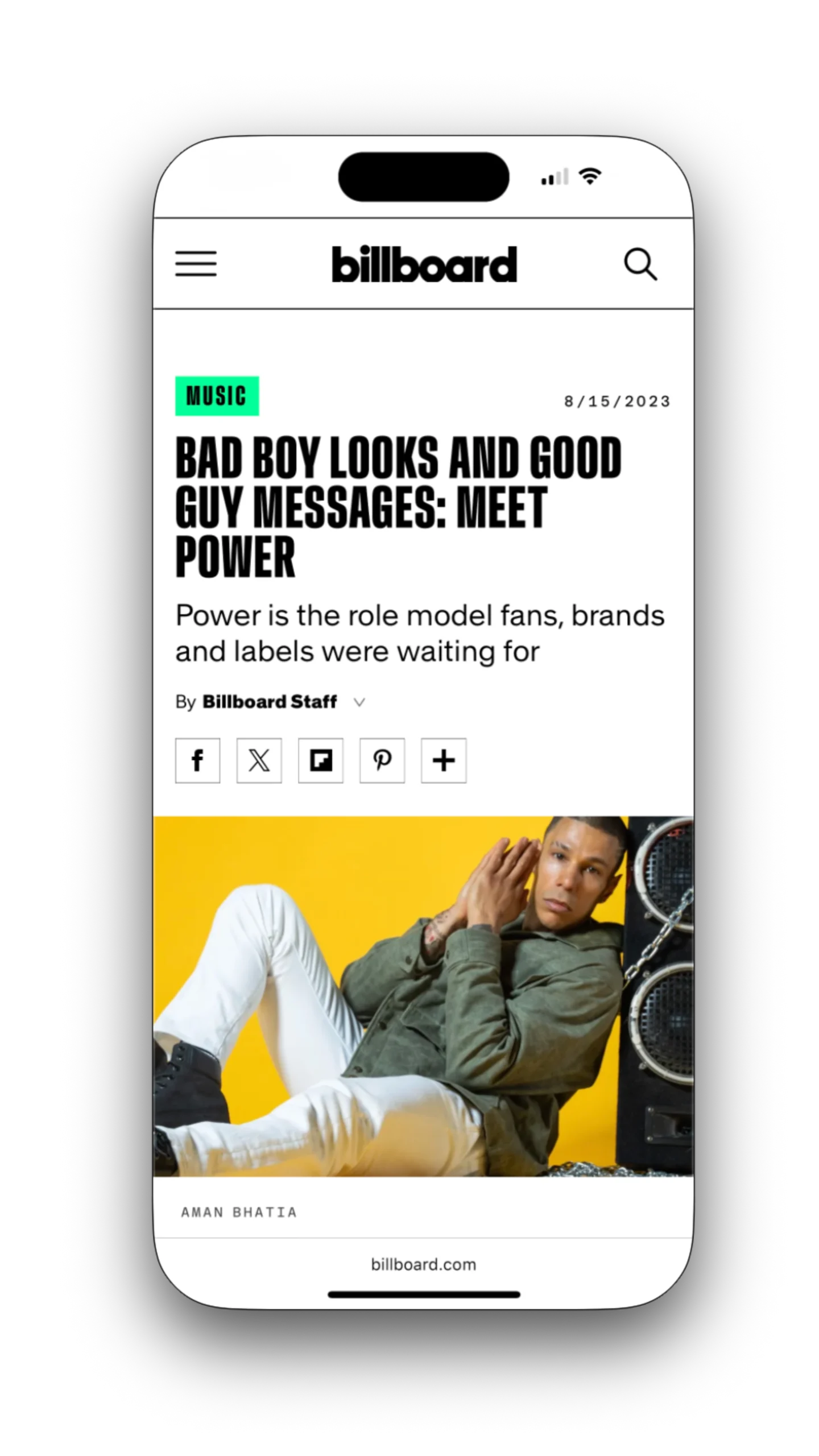
Task: Go to Billboard homepage via logo
Action: click(424, 264)
